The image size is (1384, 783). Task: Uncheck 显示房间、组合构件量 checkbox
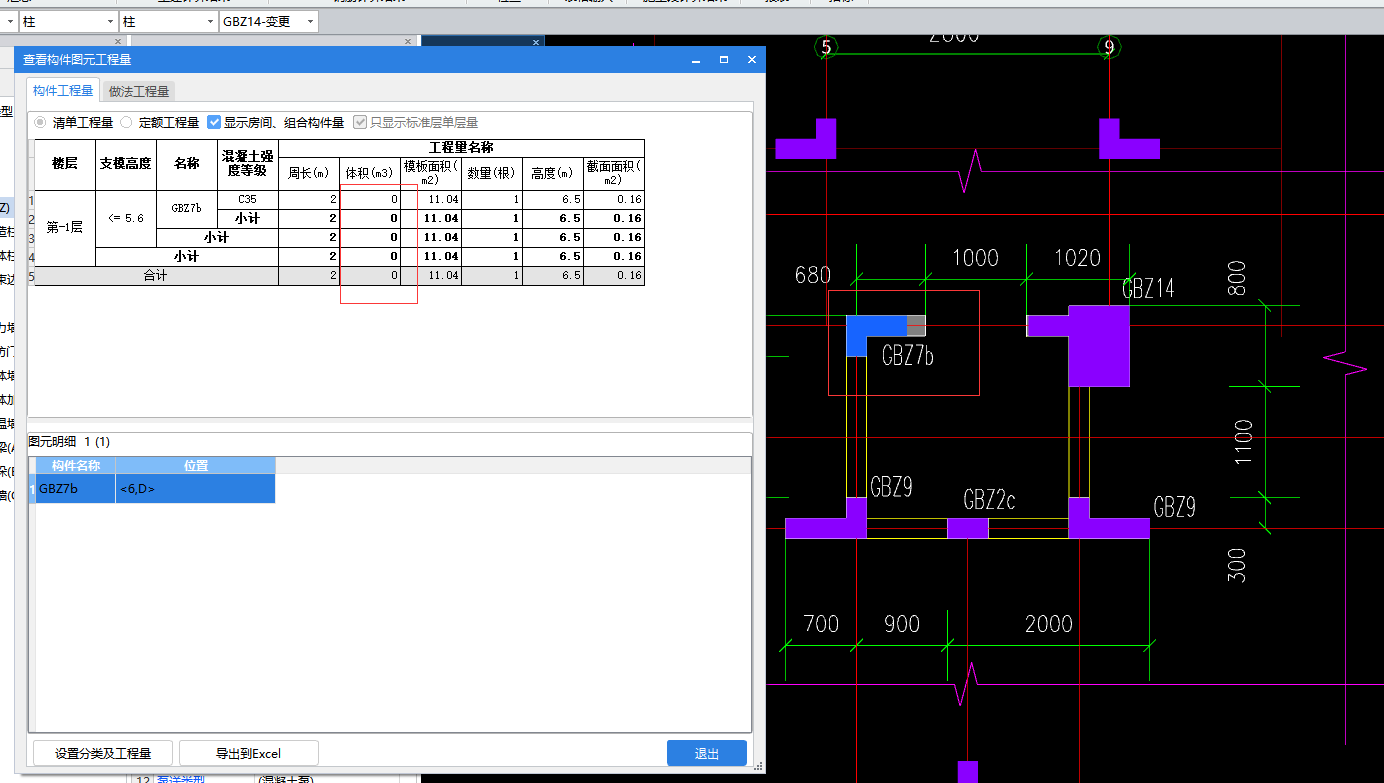pos(214,123)
